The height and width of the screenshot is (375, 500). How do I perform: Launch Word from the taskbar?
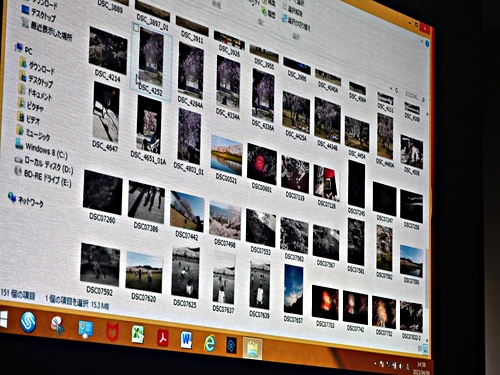point(186,340)
